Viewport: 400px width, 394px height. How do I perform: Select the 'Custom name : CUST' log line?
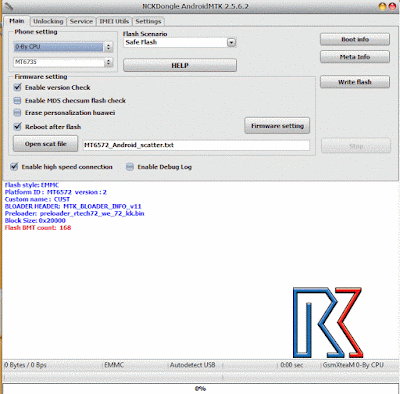click(37, 199)
